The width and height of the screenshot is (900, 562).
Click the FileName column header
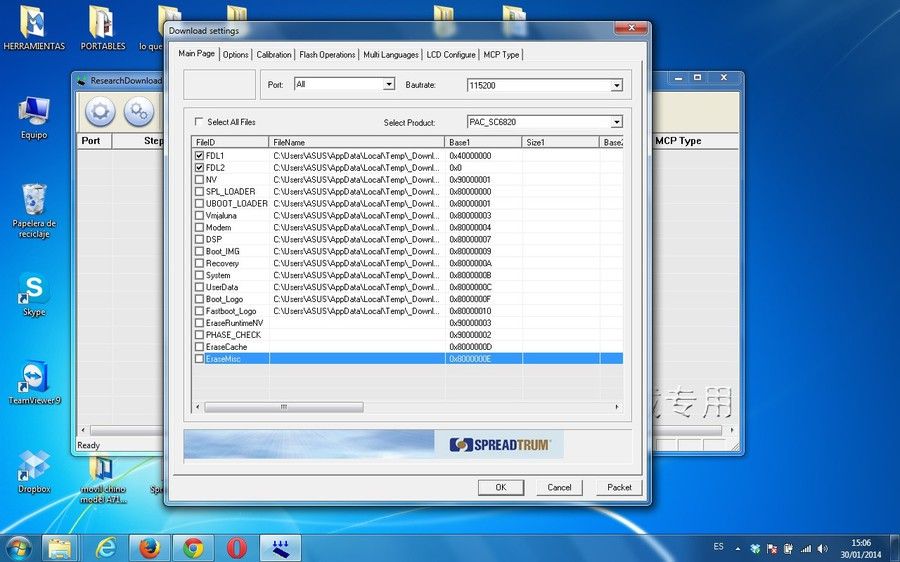[x=356, y=142]
